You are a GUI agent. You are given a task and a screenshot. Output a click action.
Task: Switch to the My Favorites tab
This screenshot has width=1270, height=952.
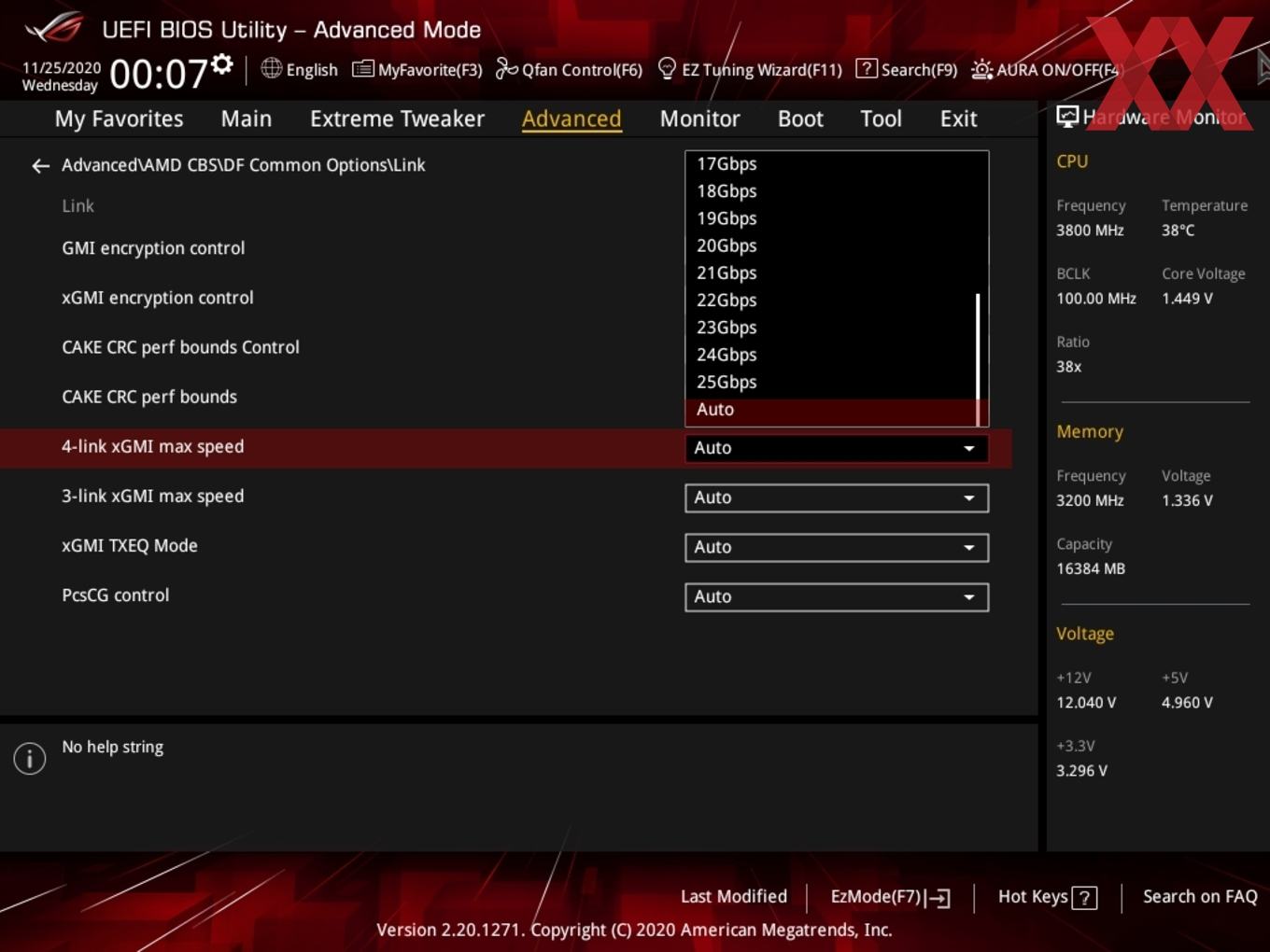(x=119, y=119)
